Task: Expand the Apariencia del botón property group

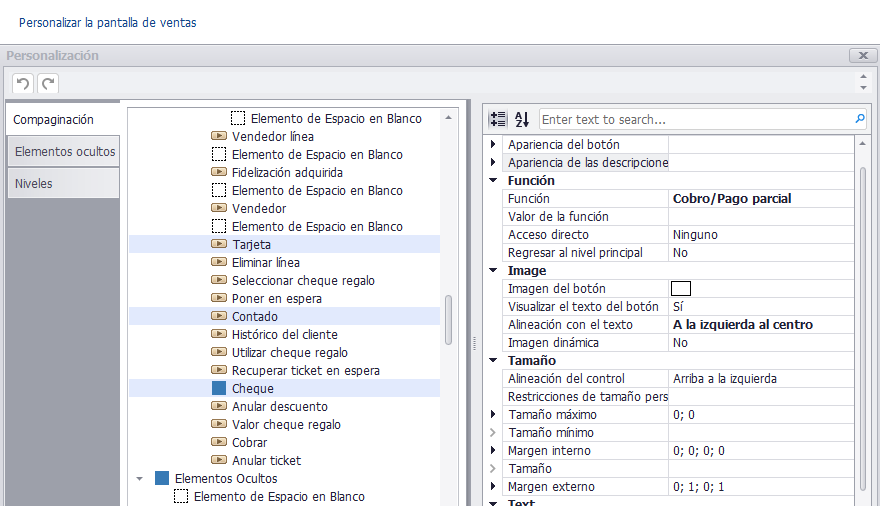Action: coord(493,144)
